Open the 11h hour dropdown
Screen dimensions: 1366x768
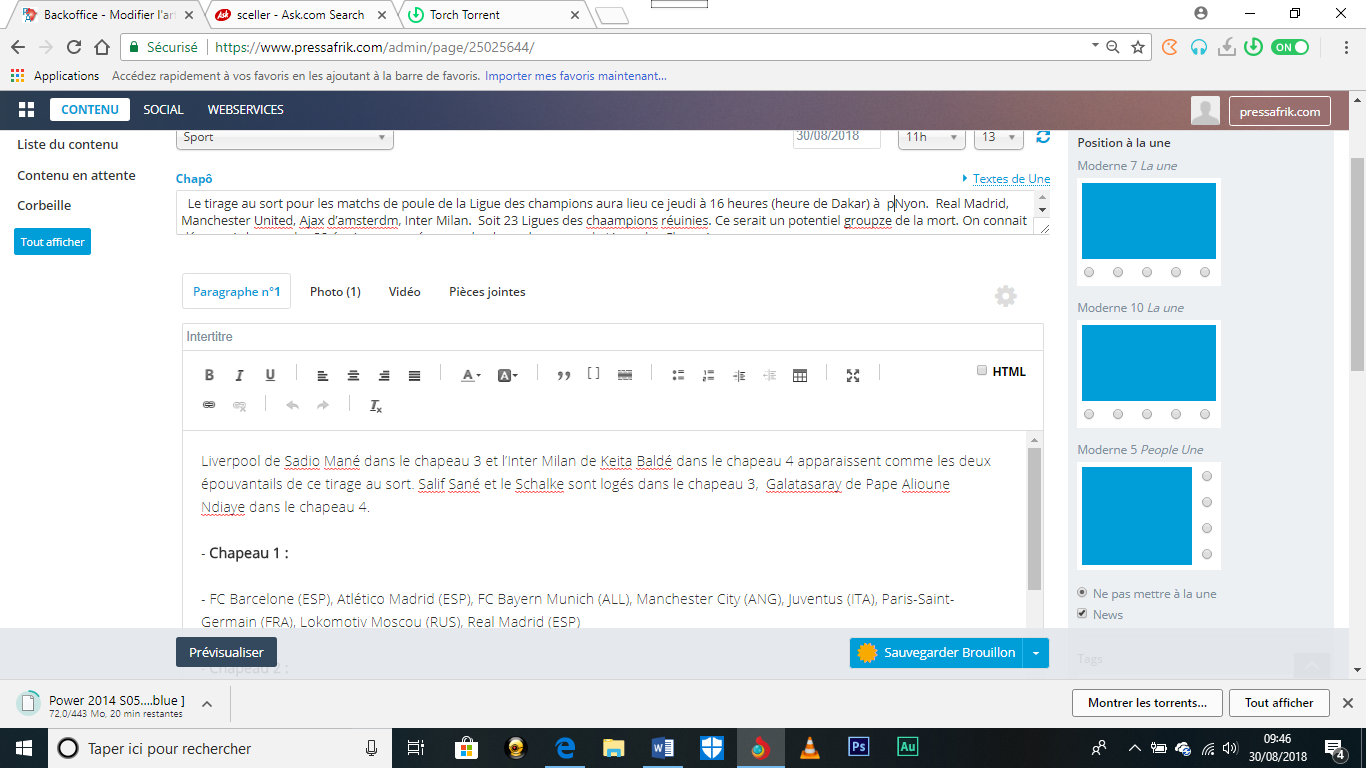pos(931,138)
